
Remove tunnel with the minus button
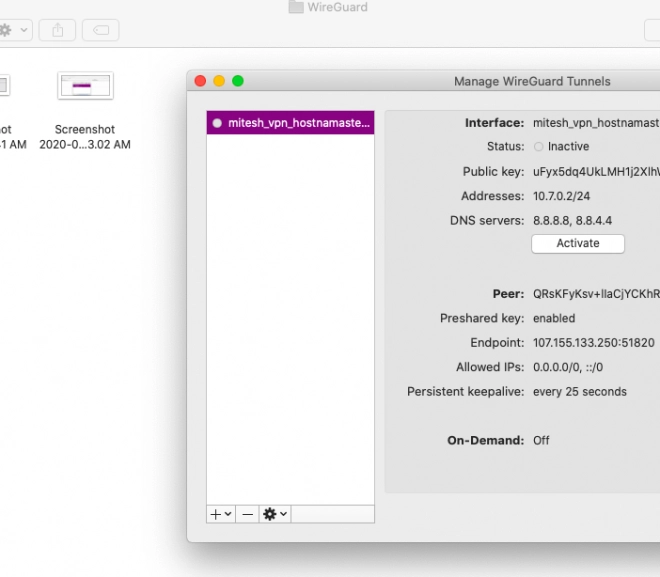point(248,514)
